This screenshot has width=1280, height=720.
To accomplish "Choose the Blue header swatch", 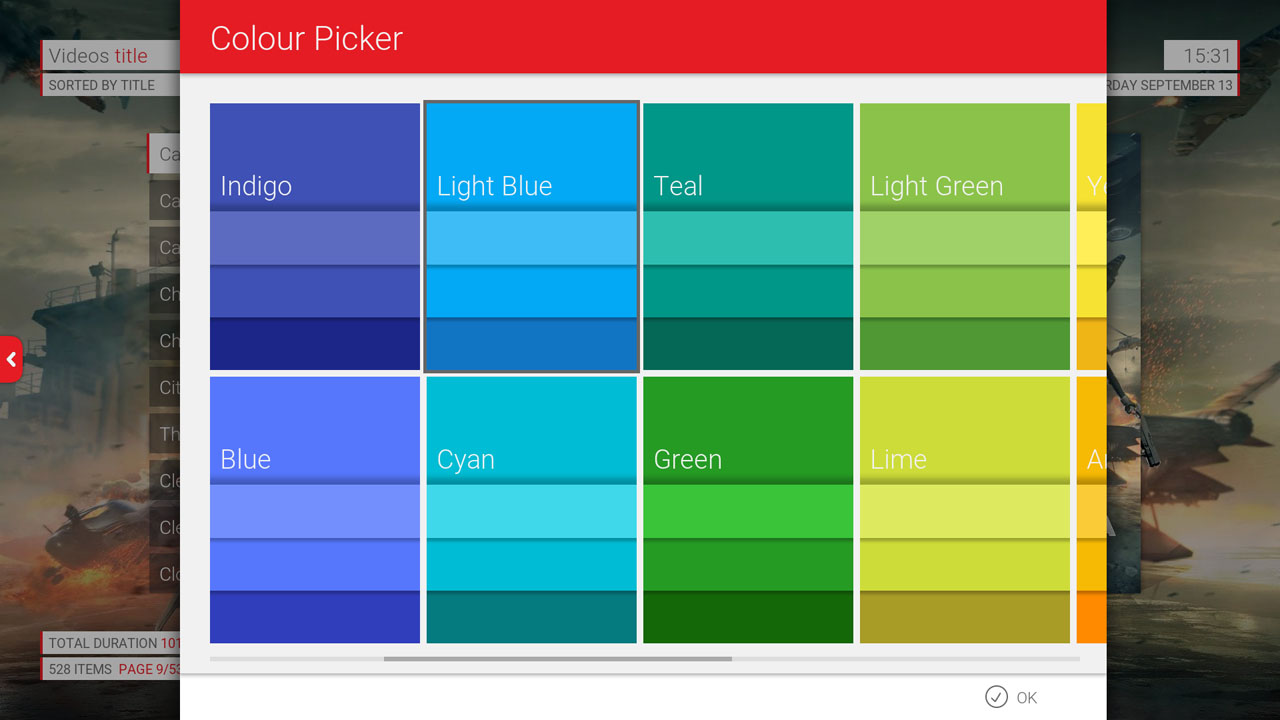I will 315,430.
